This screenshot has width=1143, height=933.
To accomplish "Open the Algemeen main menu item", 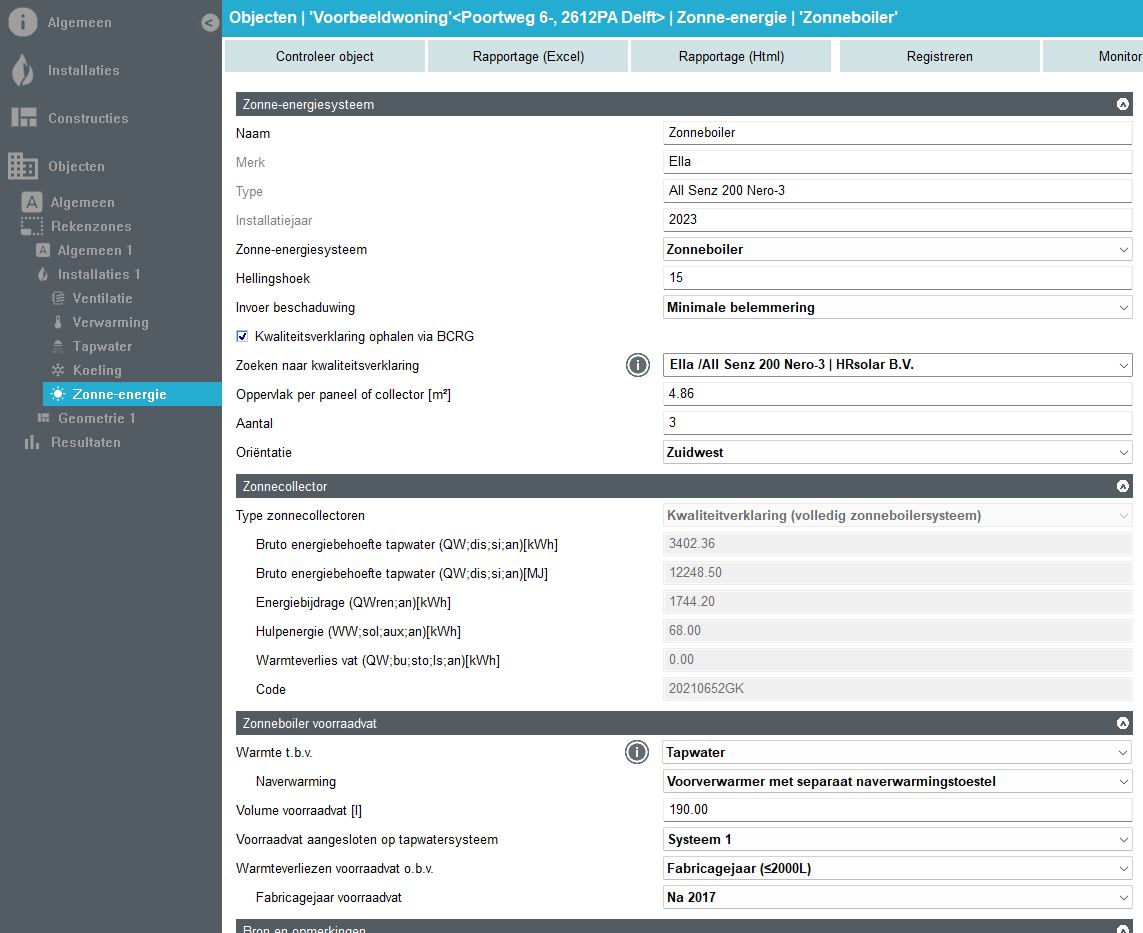I will point(79,23).
